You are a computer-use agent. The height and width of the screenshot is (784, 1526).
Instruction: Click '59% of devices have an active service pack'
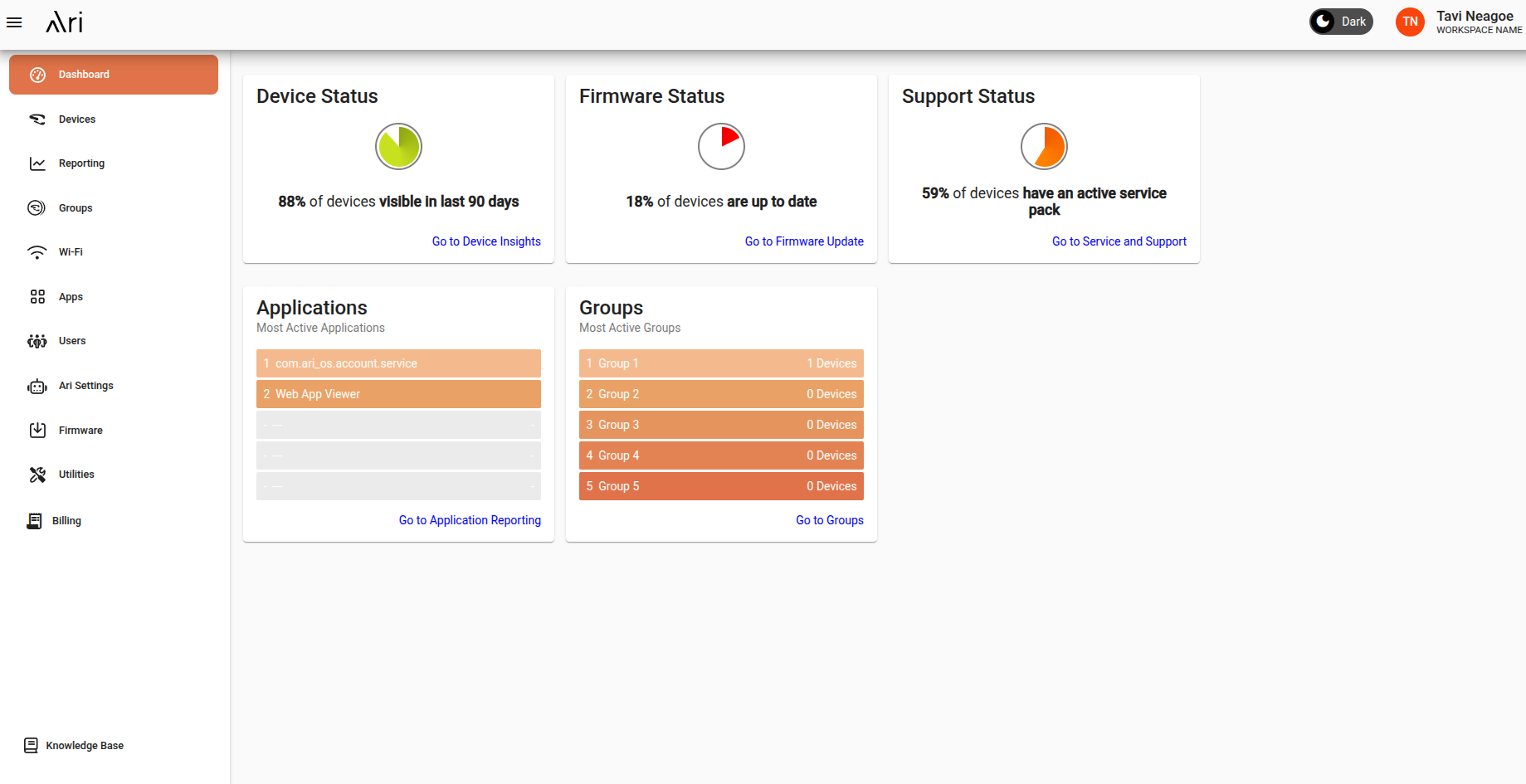[x=1044, y=202]
